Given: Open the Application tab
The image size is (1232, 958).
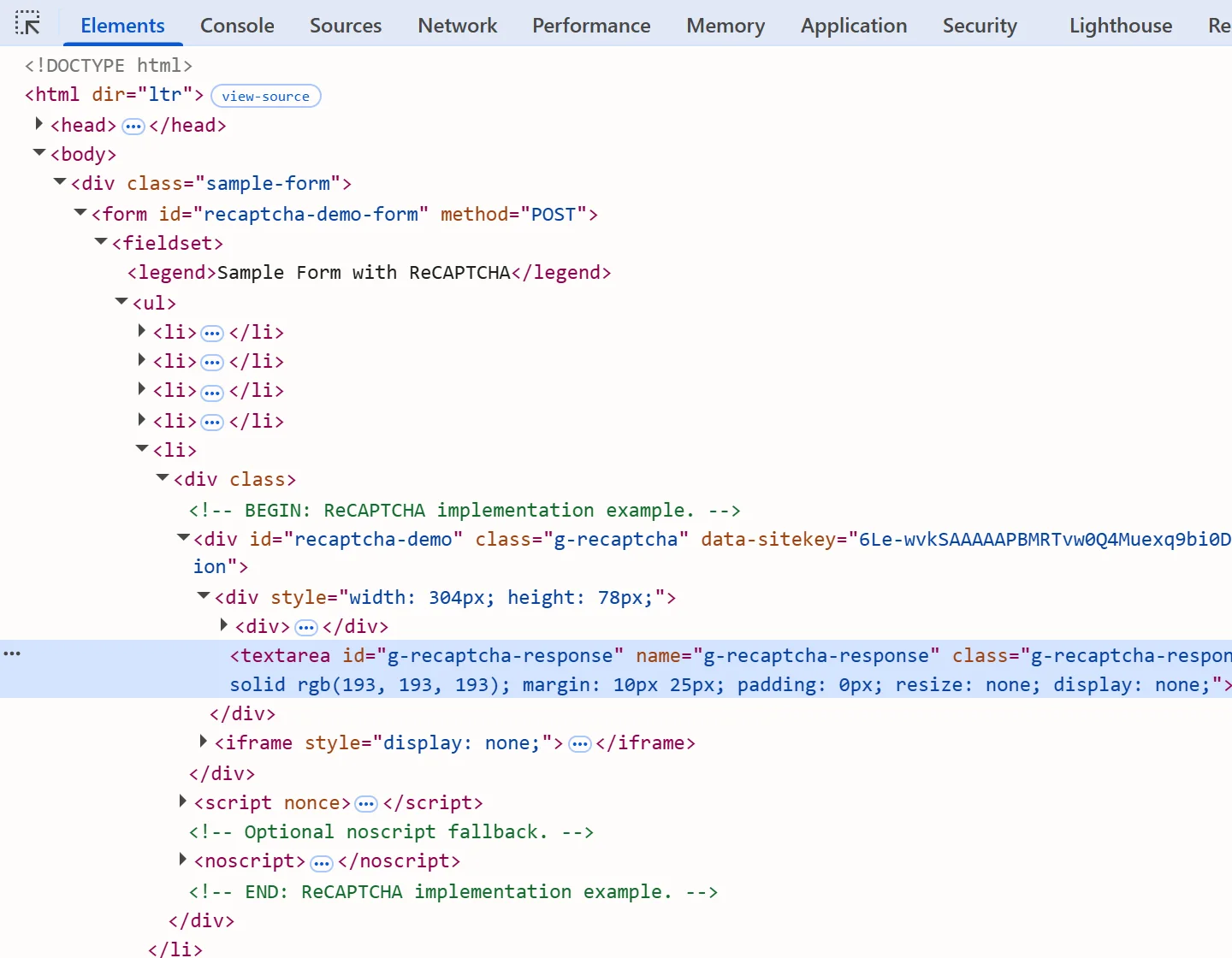Looking at the screenshot, I should click(x=854, y=26).
